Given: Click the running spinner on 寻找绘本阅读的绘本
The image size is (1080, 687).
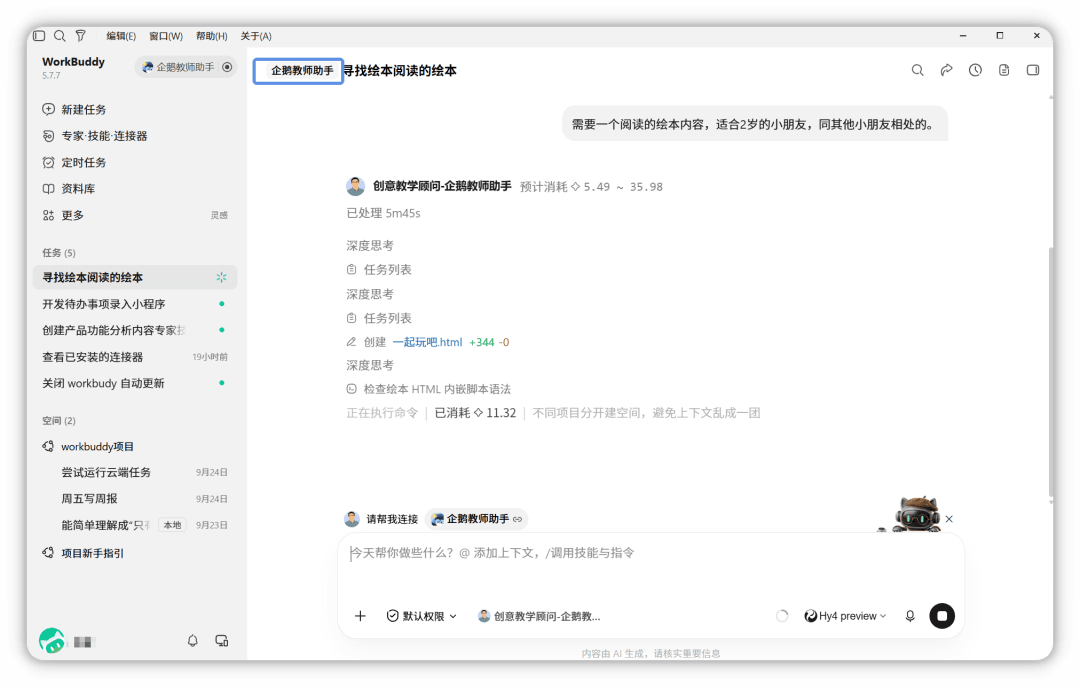Looking at the screenshot, I should pyautogui.click(x=222, y=278).
